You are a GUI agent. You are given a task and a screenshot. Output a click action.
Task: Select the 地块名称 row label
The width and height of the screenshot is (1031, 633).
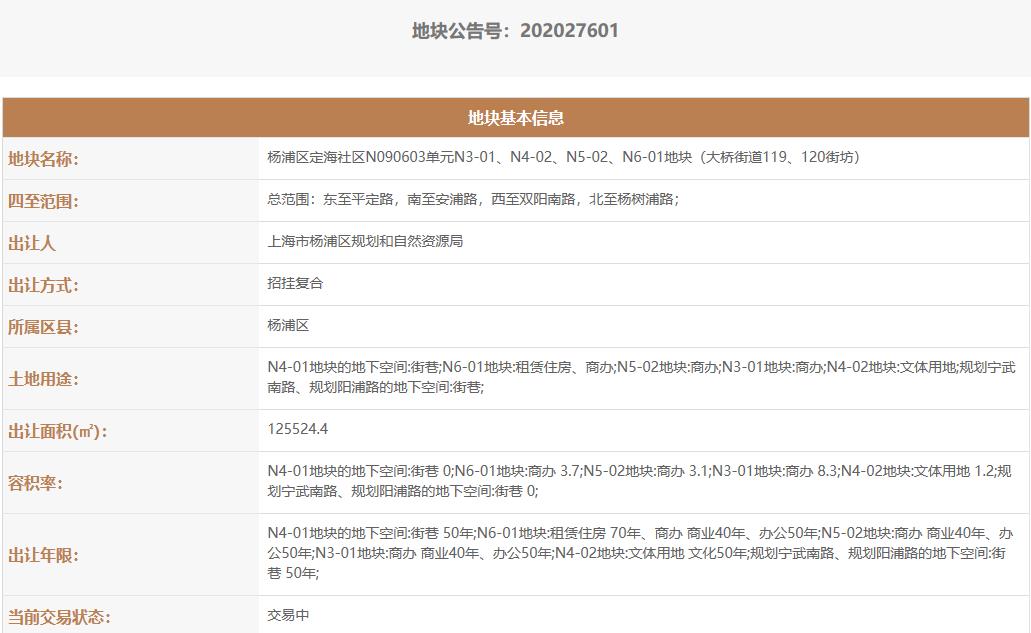coord(43,159)
